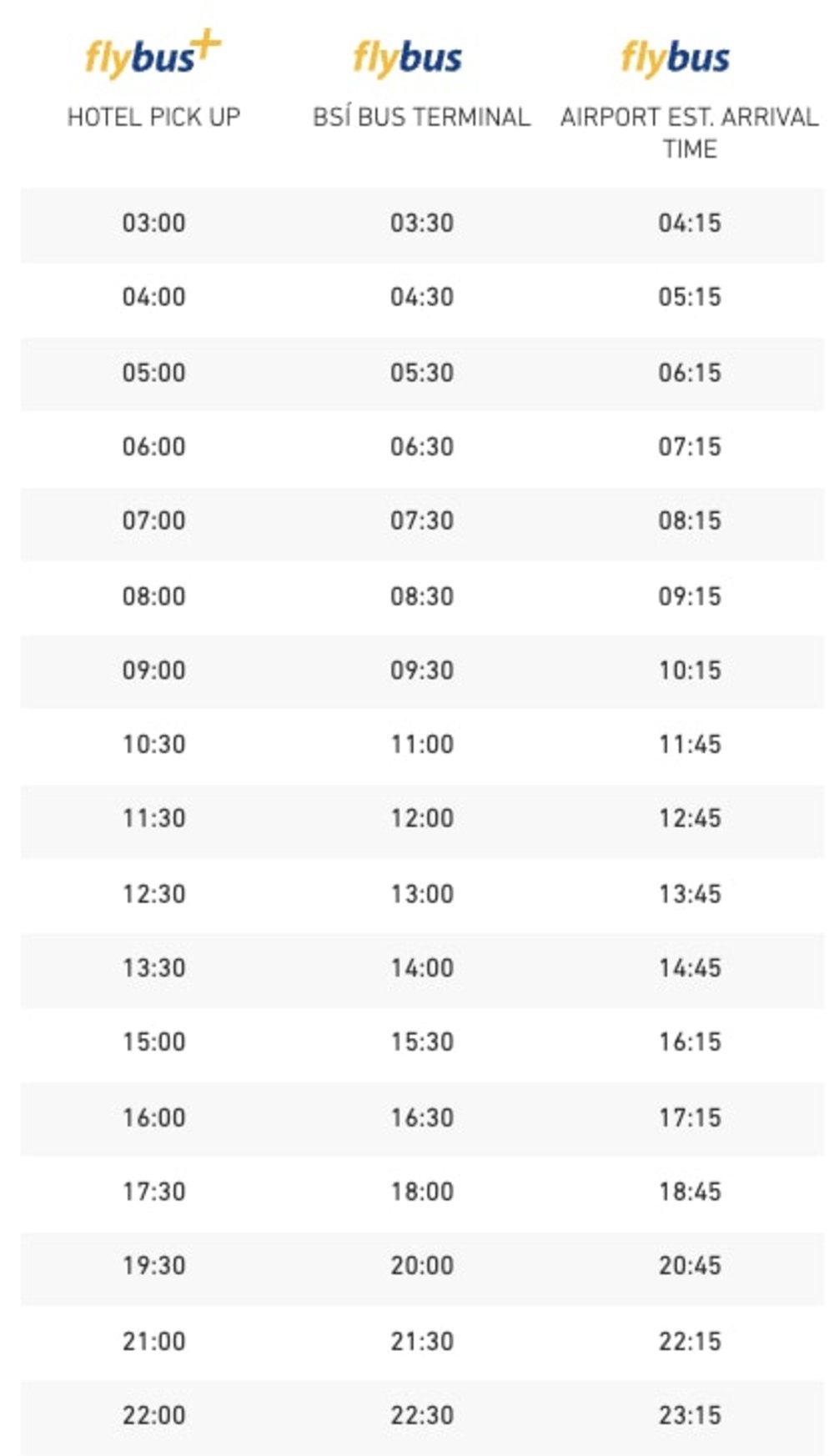Click the 20:45 airport arrival time
Screen dimensions: 834x1456
pos(689,1265)
